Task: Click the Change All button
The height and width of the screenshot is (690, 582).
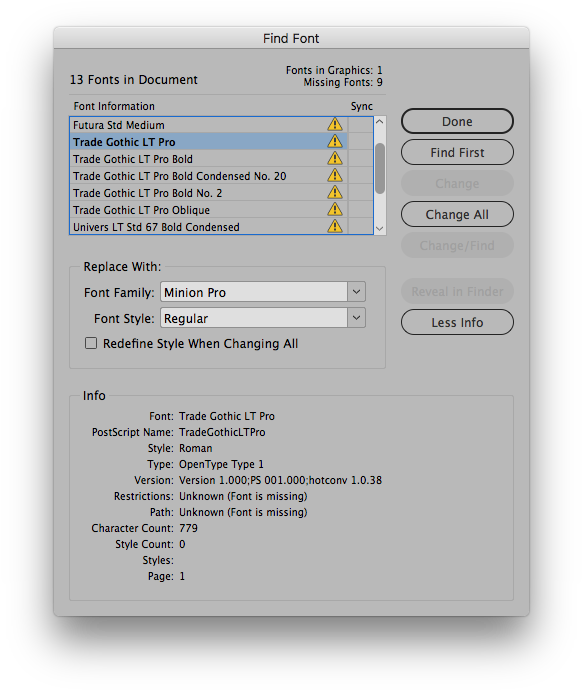Action: [457, 214]
